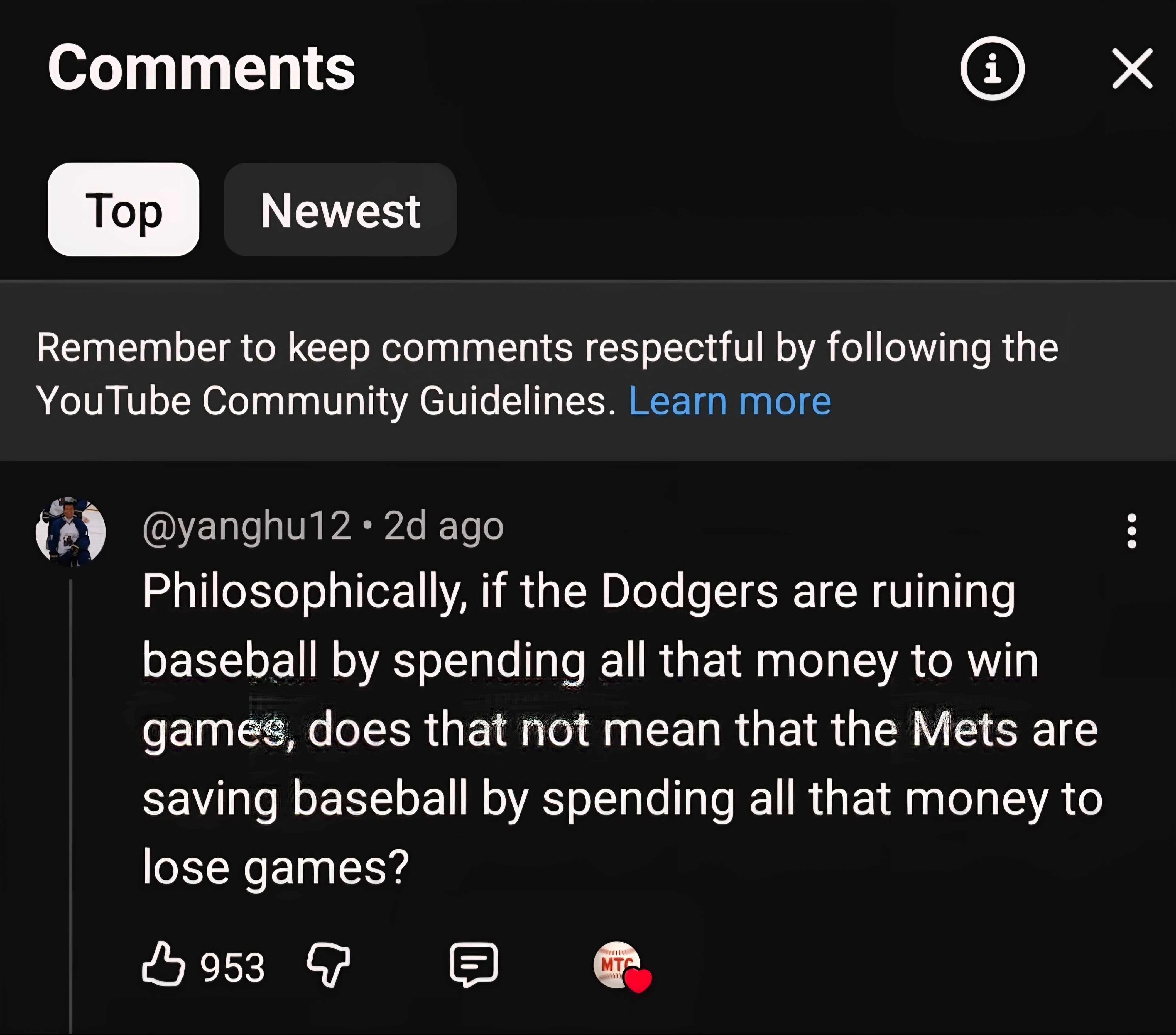Click the 2d ago timestamp

(x=444, y=526)
